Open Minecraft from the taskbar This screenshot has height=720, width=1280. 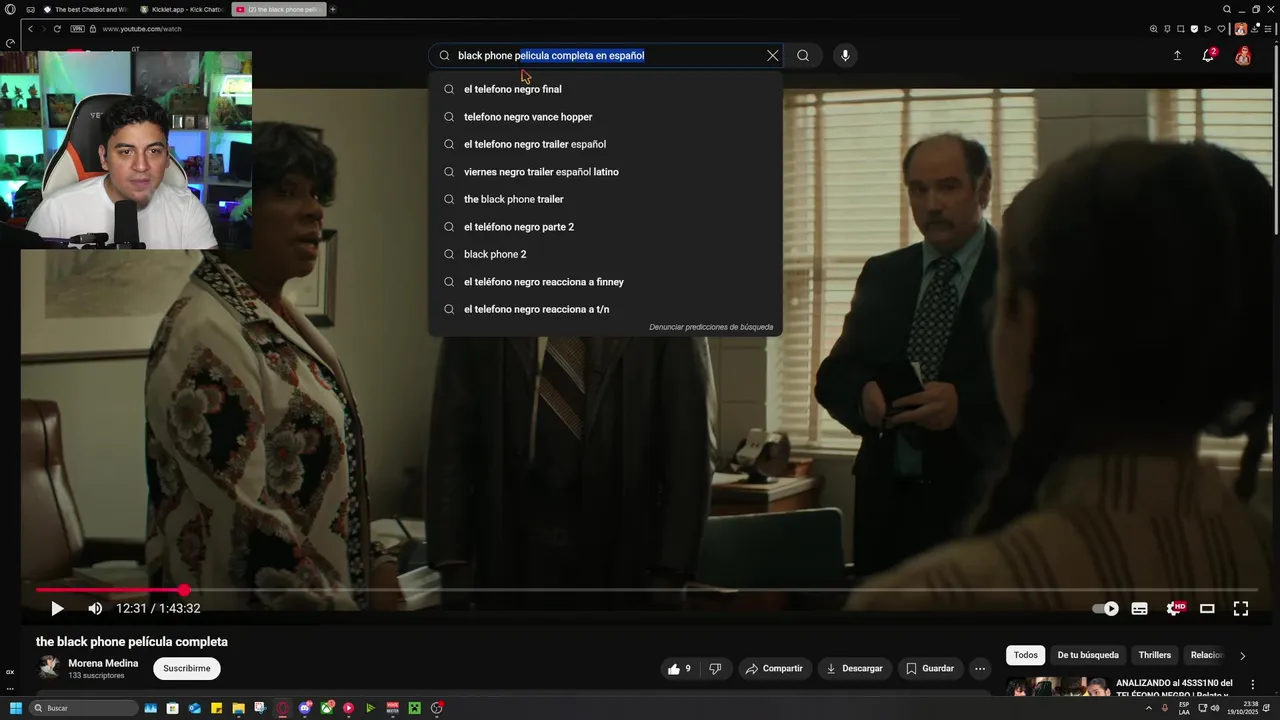click(414, 708)
